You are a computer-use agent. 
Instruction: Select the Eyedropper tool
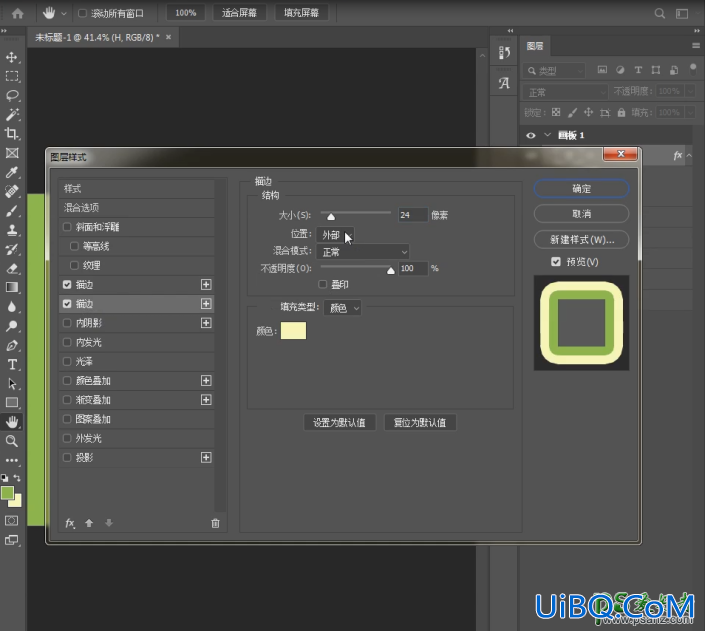click(x=12, y=172)
